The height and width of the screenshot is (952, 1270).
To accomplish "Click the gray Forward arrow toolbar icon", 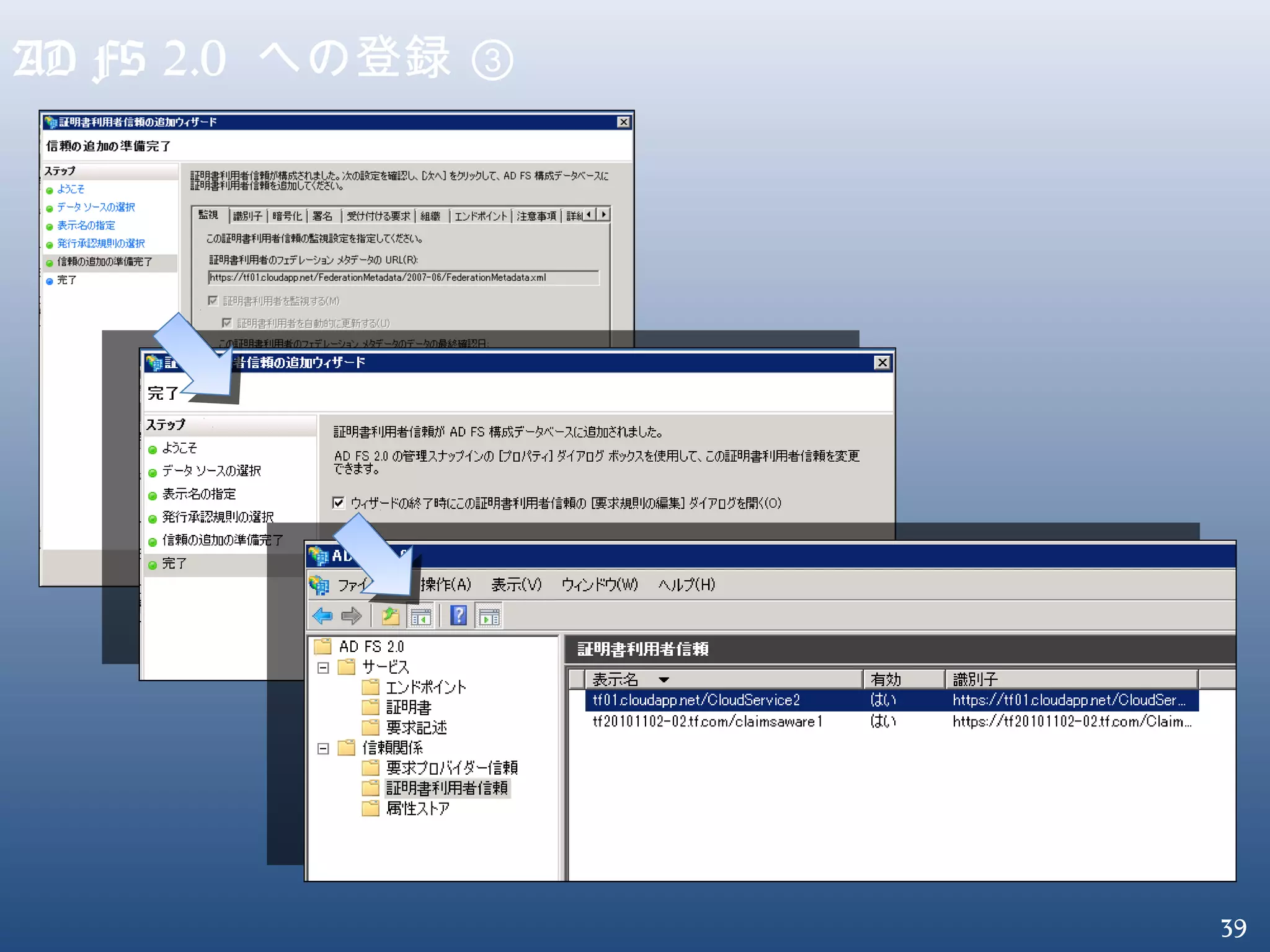I will 352,616.
